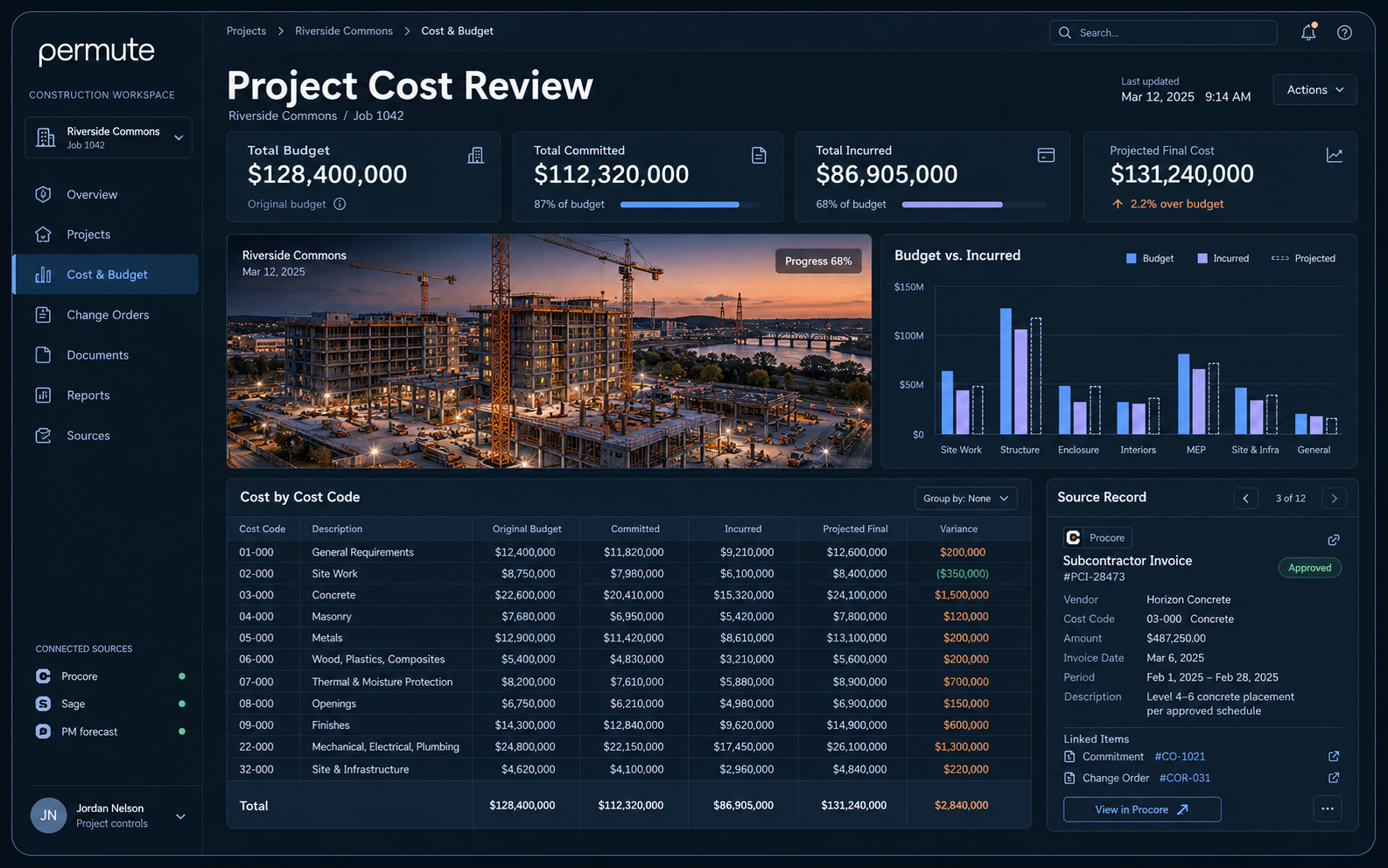Open the Change Orders page in sidebar
The height and width of the screenshot is (868, 1388).
coord(106,315)
